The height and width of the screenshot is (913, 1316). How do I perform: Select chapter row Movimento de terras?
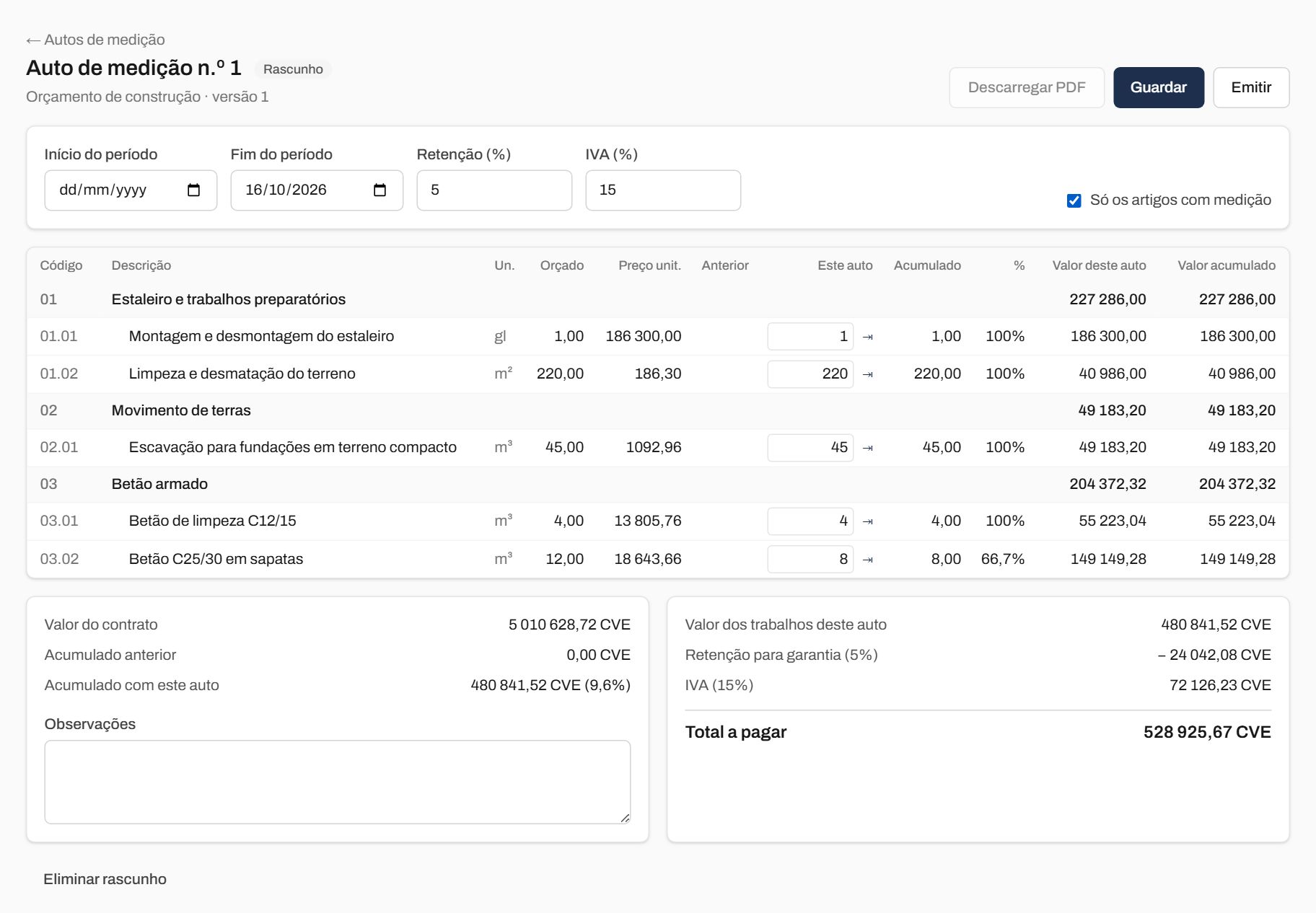click(x=657, y=410)
